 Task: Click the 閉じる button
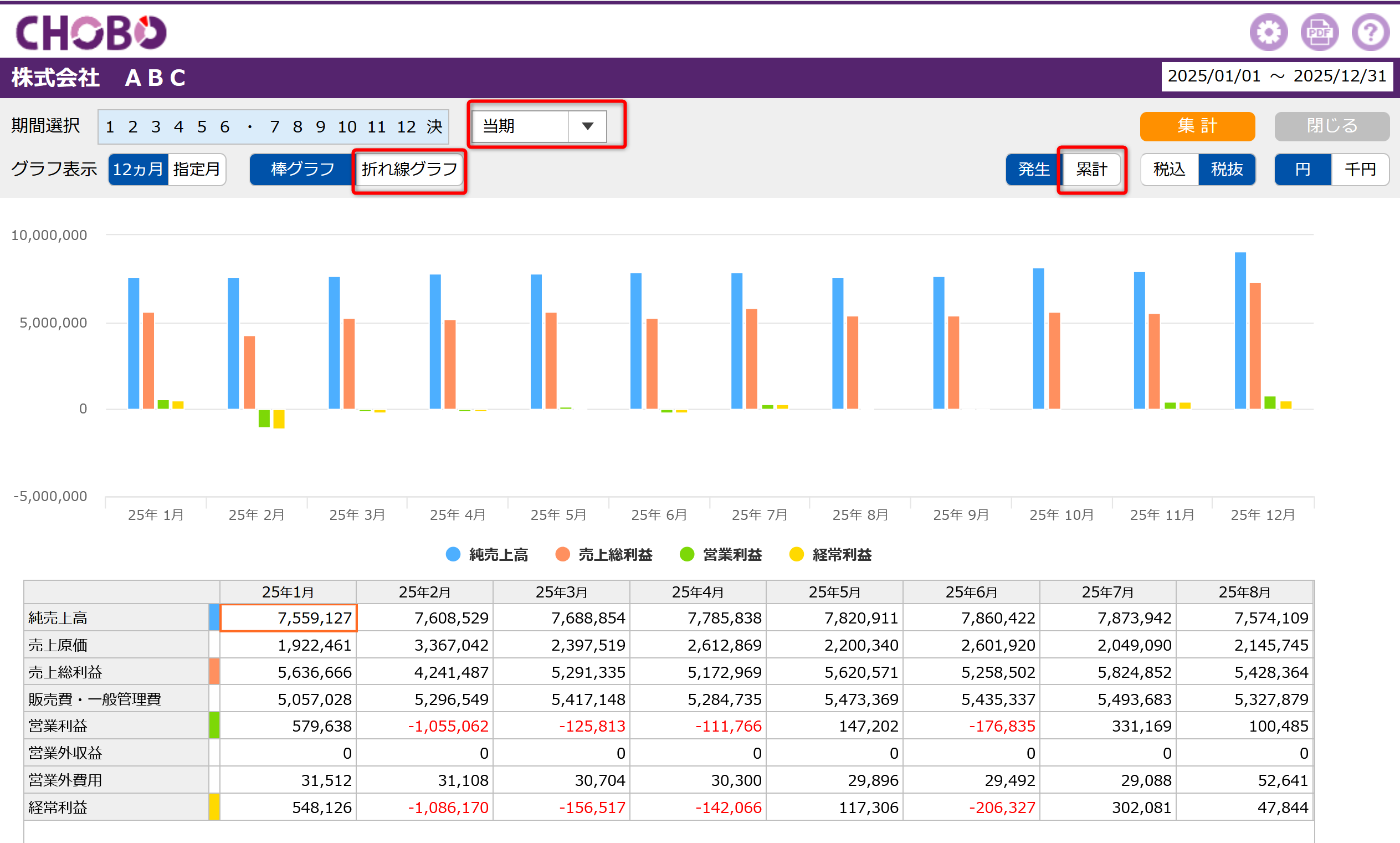(x=1332, y=126)
